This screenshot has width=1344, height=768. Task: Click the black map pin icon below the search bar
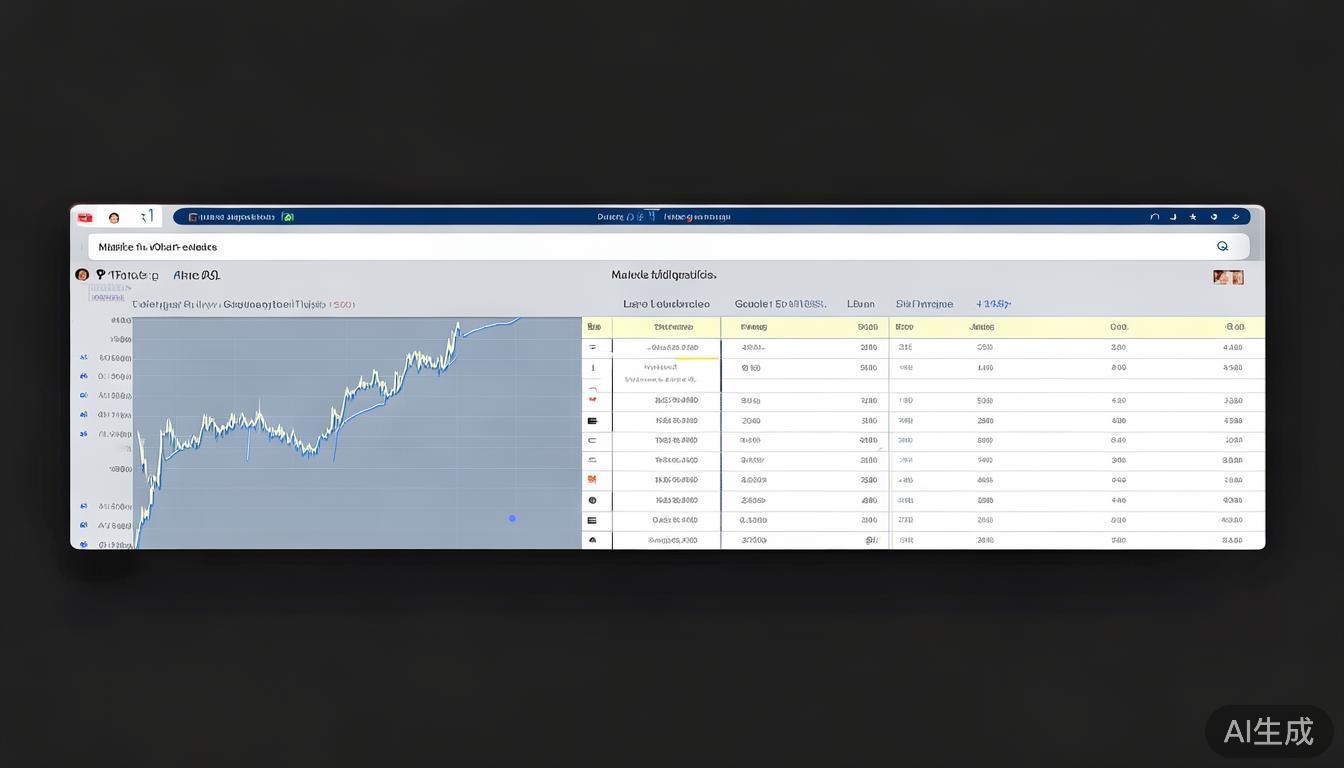pos(101,275)
